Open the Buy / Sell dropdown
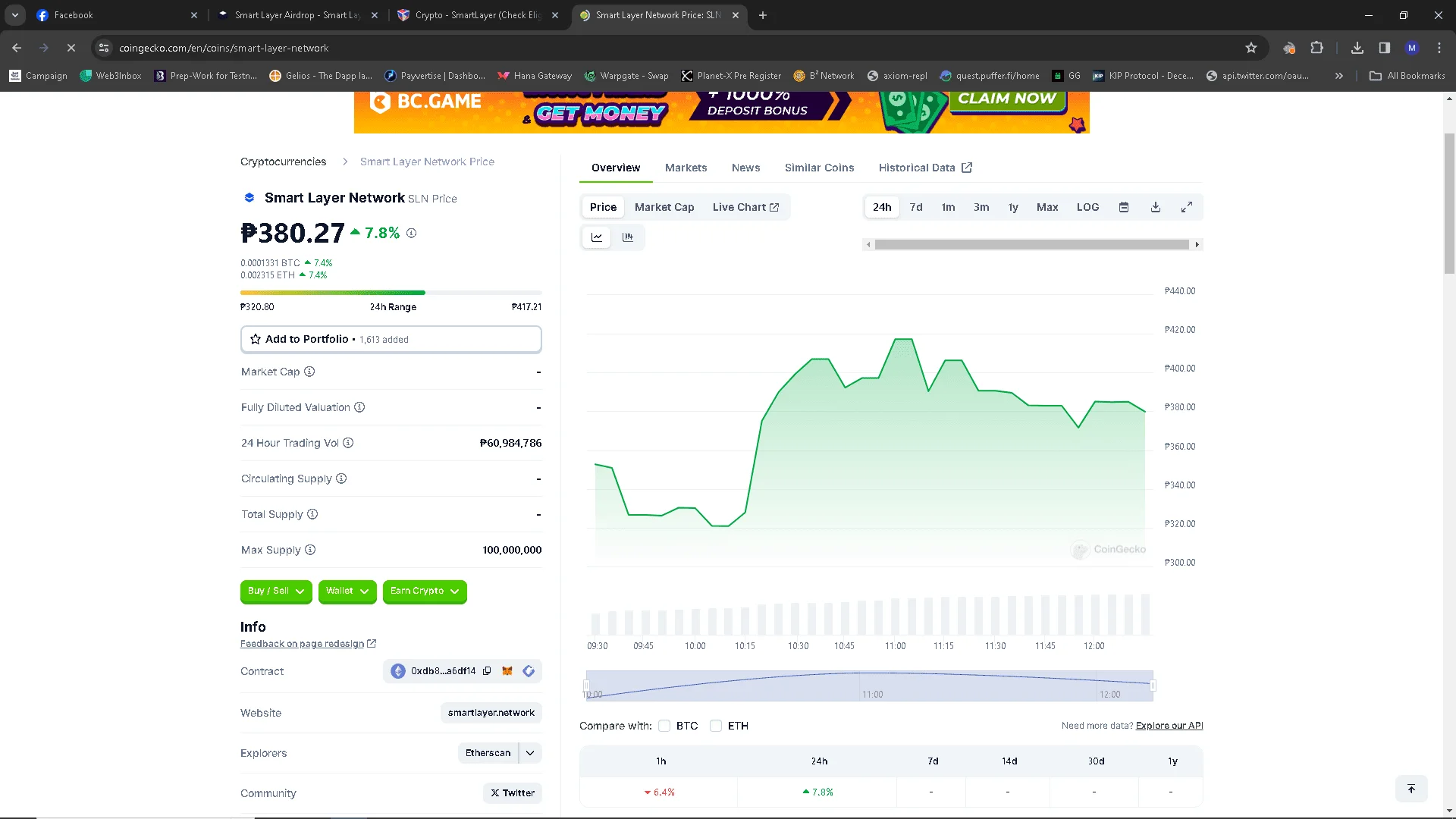This screenshot has height=819, width=1456. click(276, 591)
